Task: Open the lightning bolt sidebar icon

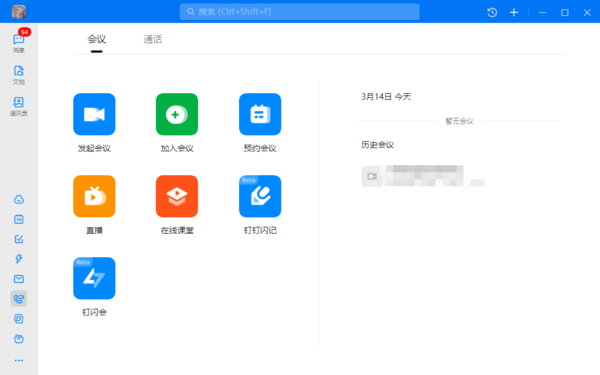Action: click(x=19, y=259)
